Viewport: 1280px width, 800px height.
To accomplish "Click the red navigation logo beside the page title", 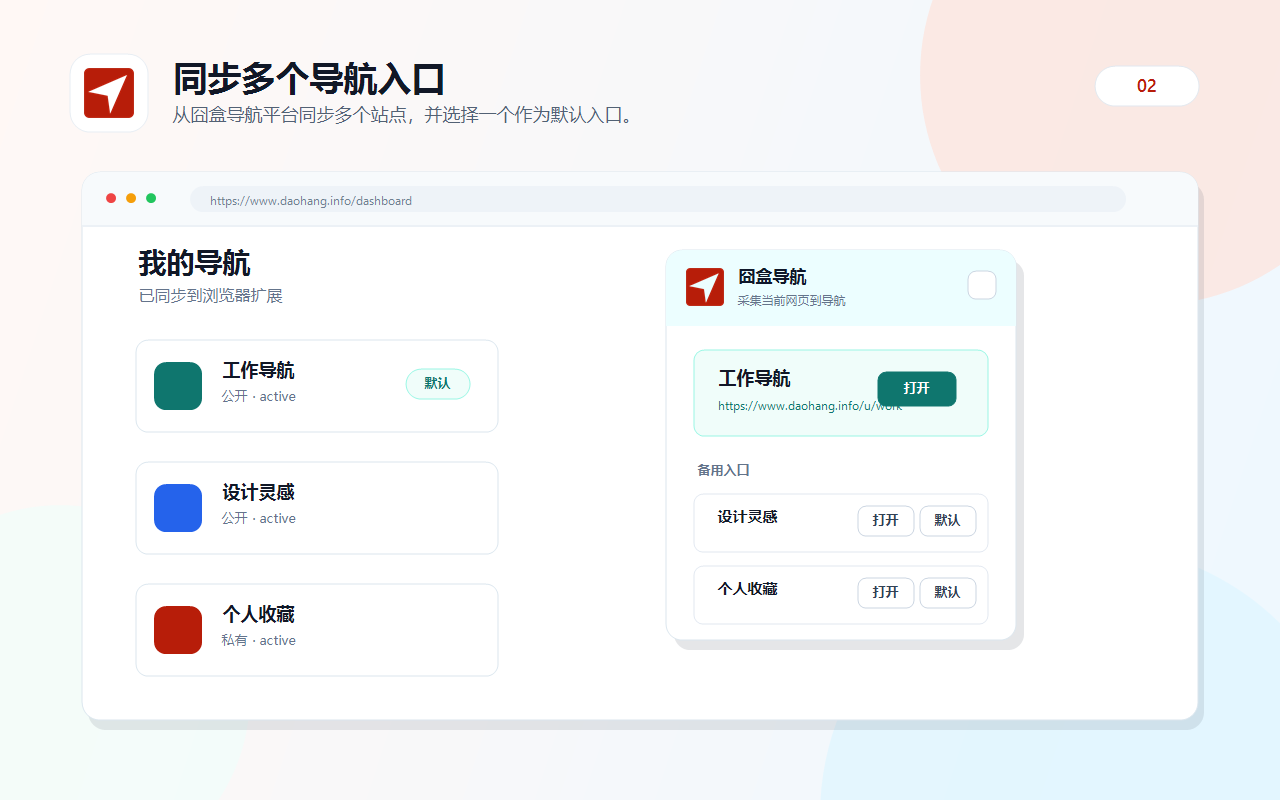I will (109, 93).
